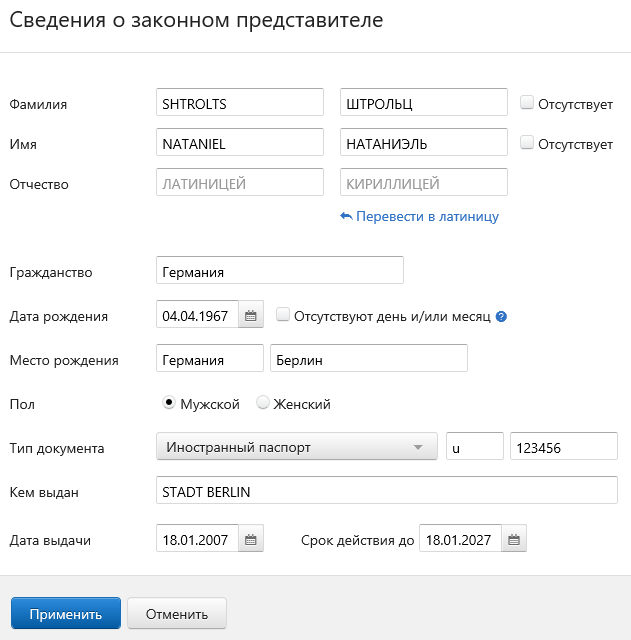Click the Кем выдан field STADT BERLIN

[x=387, y=490]
